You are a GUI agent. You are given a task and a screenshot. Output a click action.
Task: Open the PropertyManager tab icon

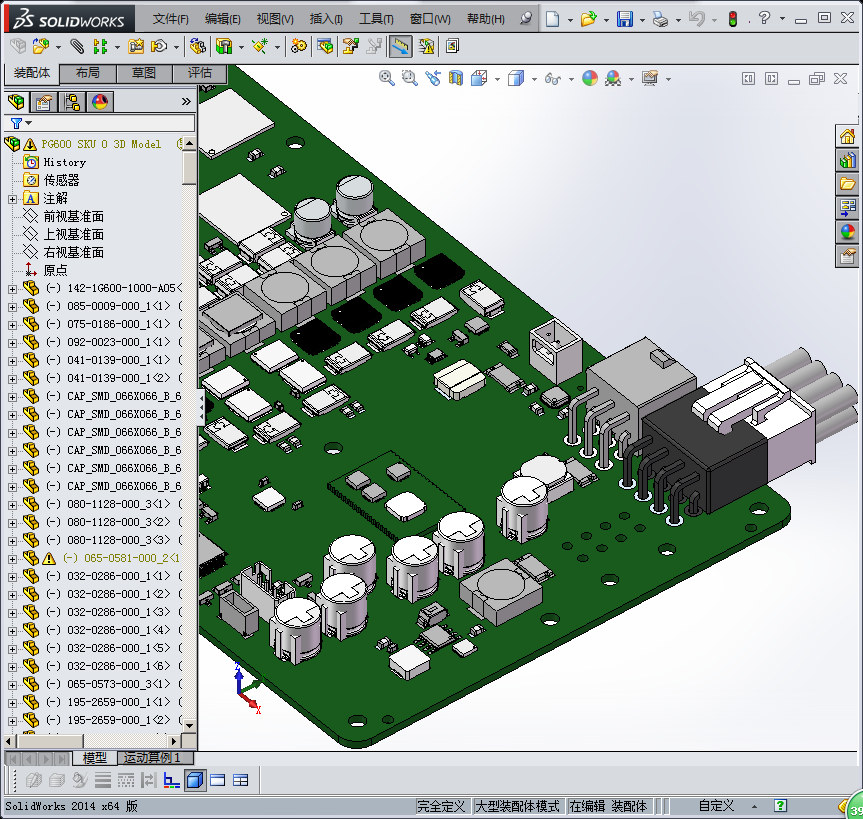tap(43, 101)
